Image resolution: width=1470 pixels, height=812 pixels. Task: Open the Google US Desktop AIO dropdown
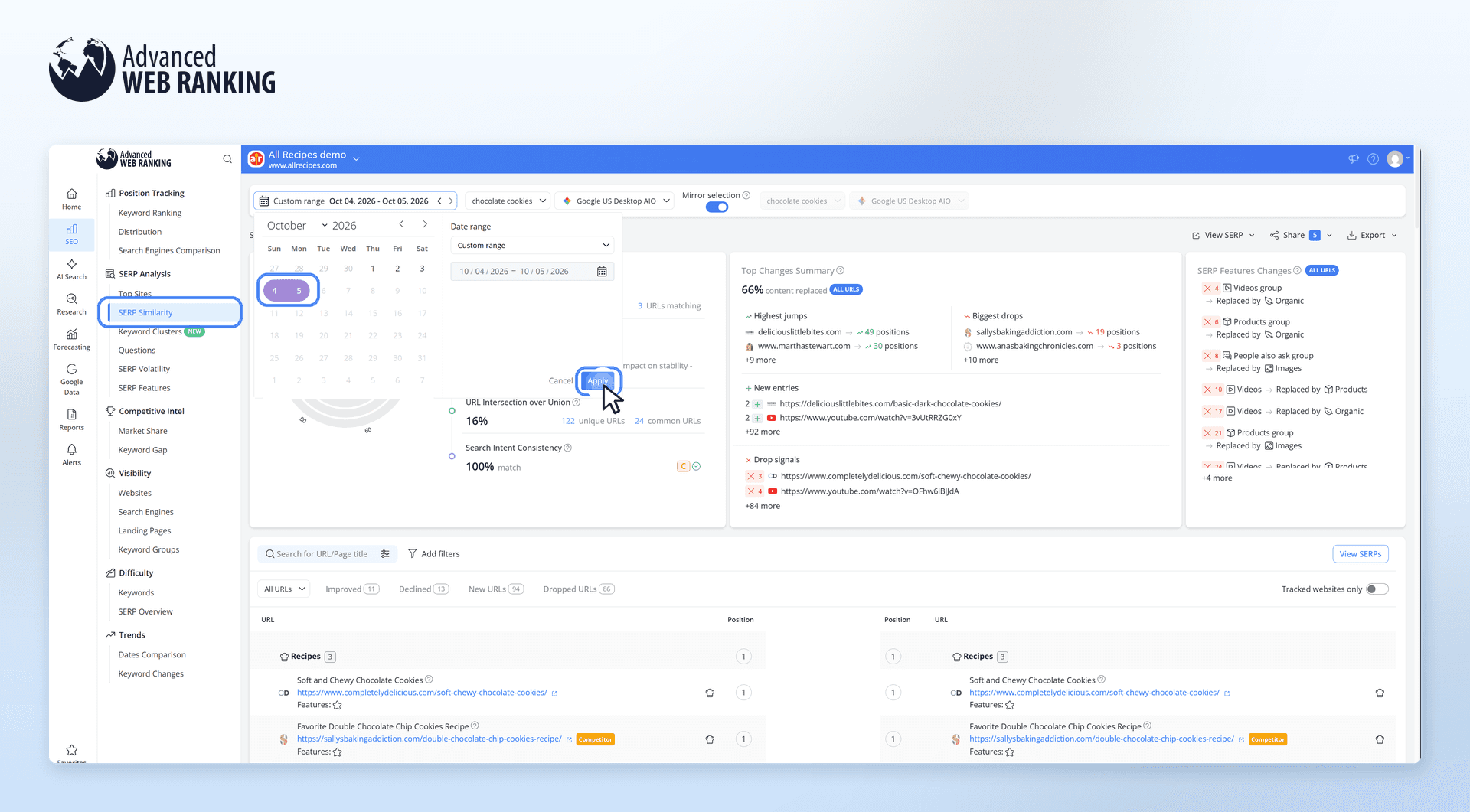click(616, 201)
